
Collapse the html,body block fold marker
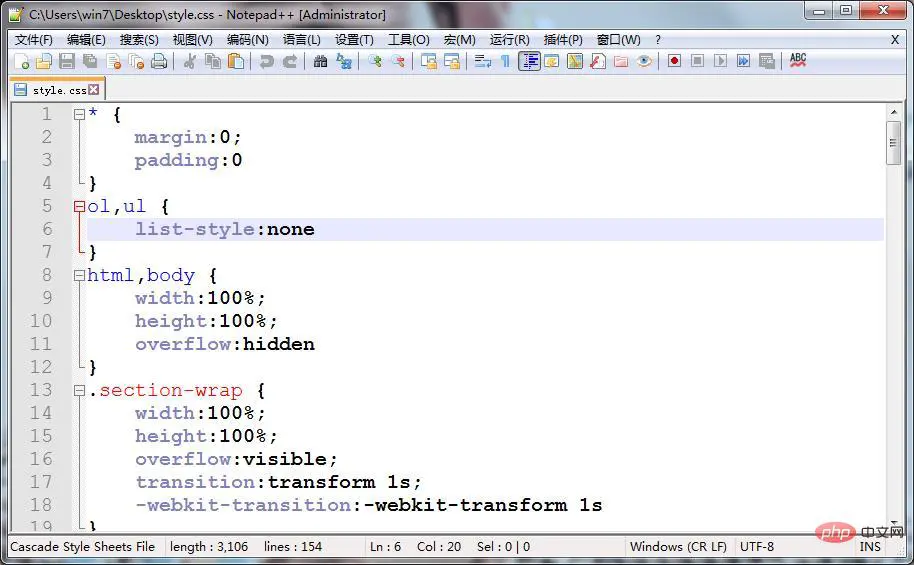(79, 276)
